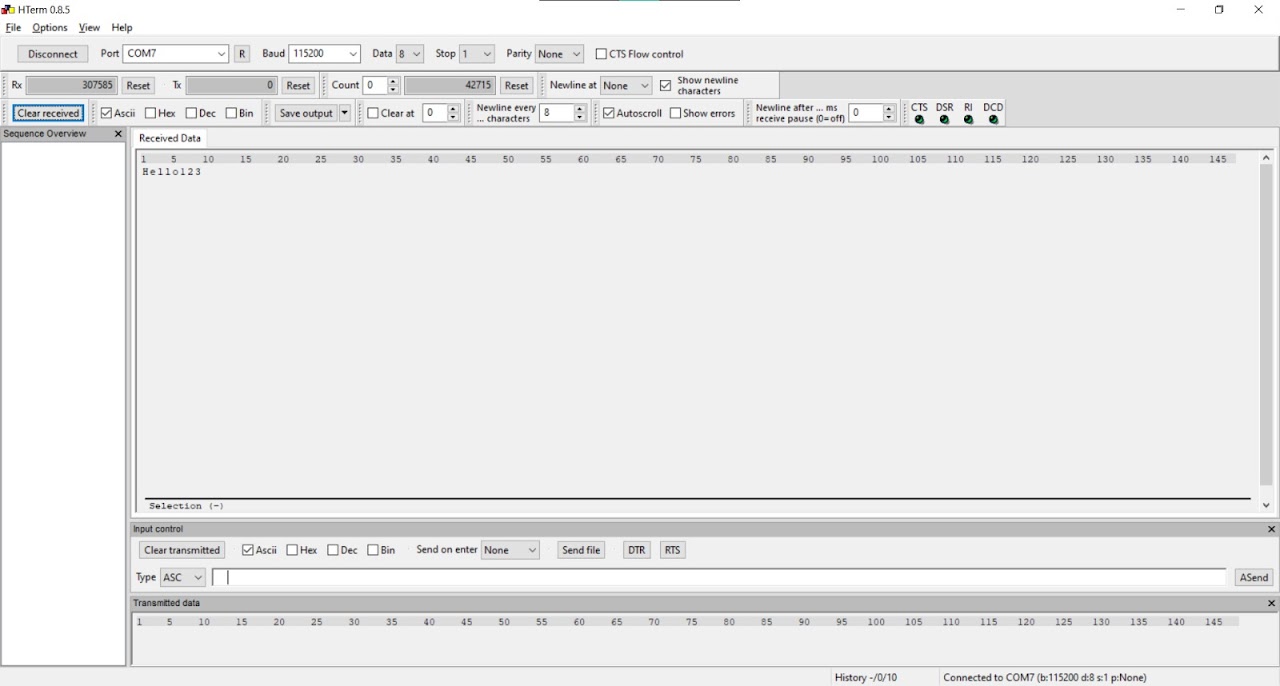1280x686 pixels.
Task: Open the Baud rate 115200 dropdown
Action: 325,54
